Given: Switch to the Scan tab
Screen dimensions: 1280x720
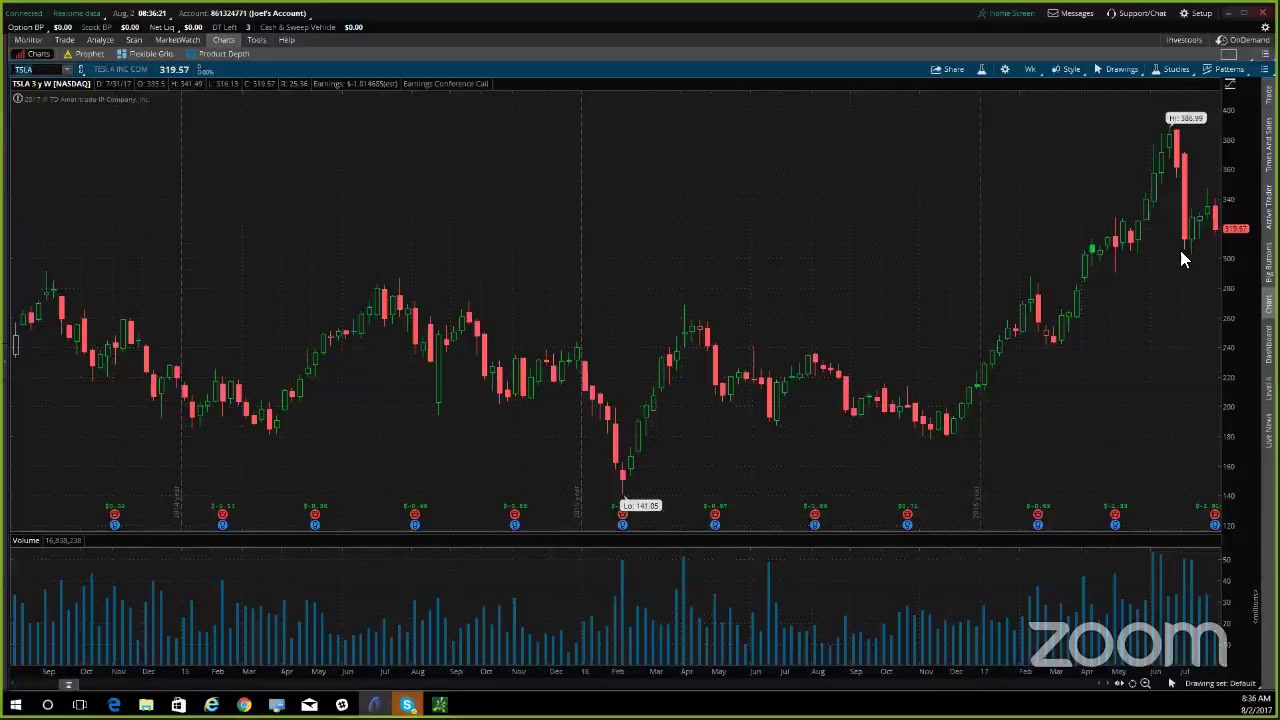Looking at the screenshot, I should pyautogui.click(x=134, y=40).
